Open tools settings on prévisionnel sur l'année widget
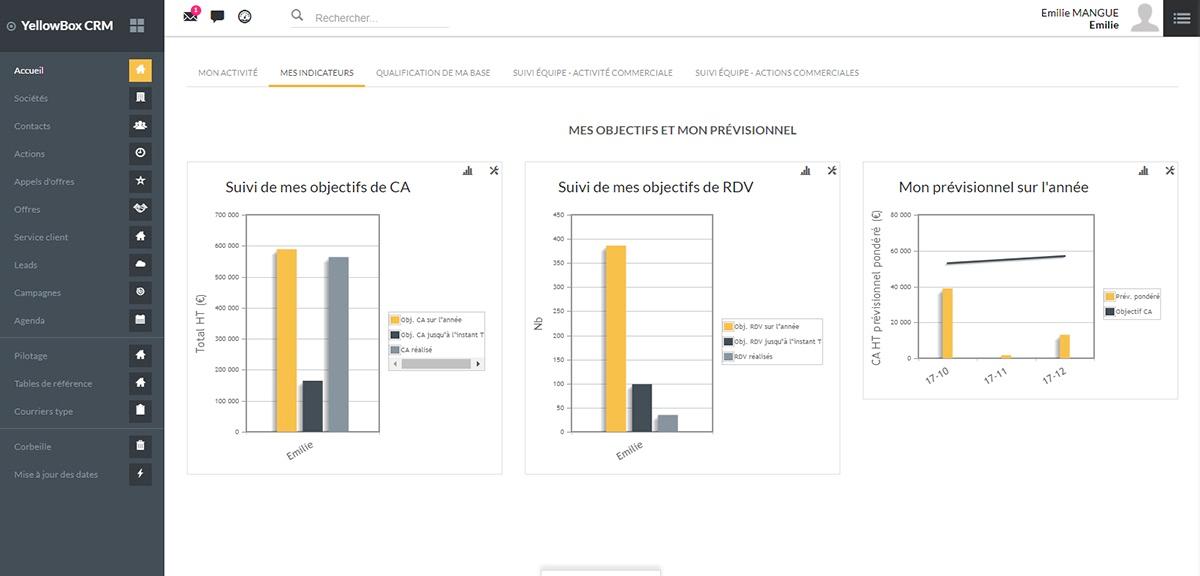The image size is (1200, 576). (x=1170, y=171)
